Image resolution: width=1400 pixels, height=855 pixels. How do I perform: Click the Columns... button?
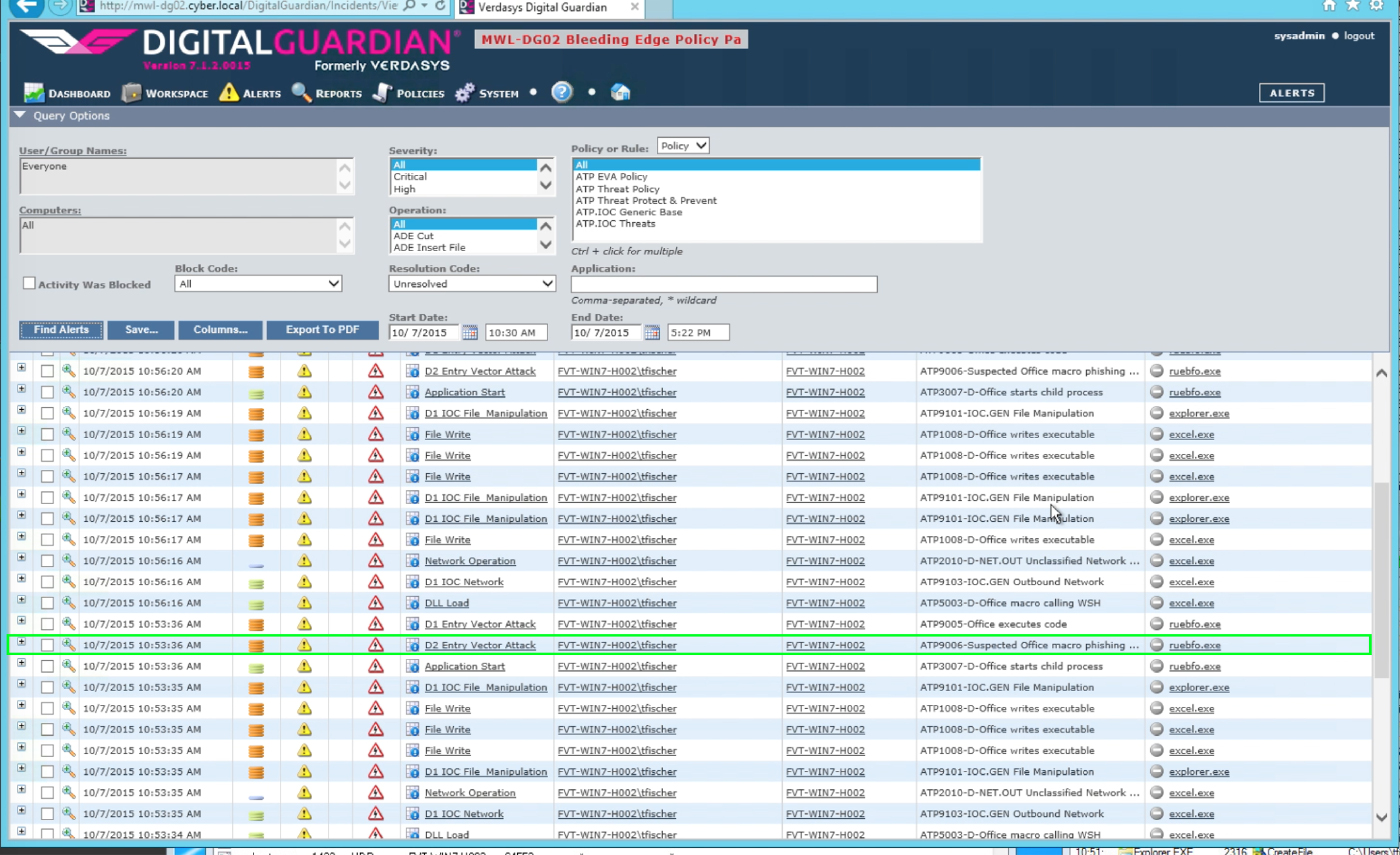click(221, 330)
